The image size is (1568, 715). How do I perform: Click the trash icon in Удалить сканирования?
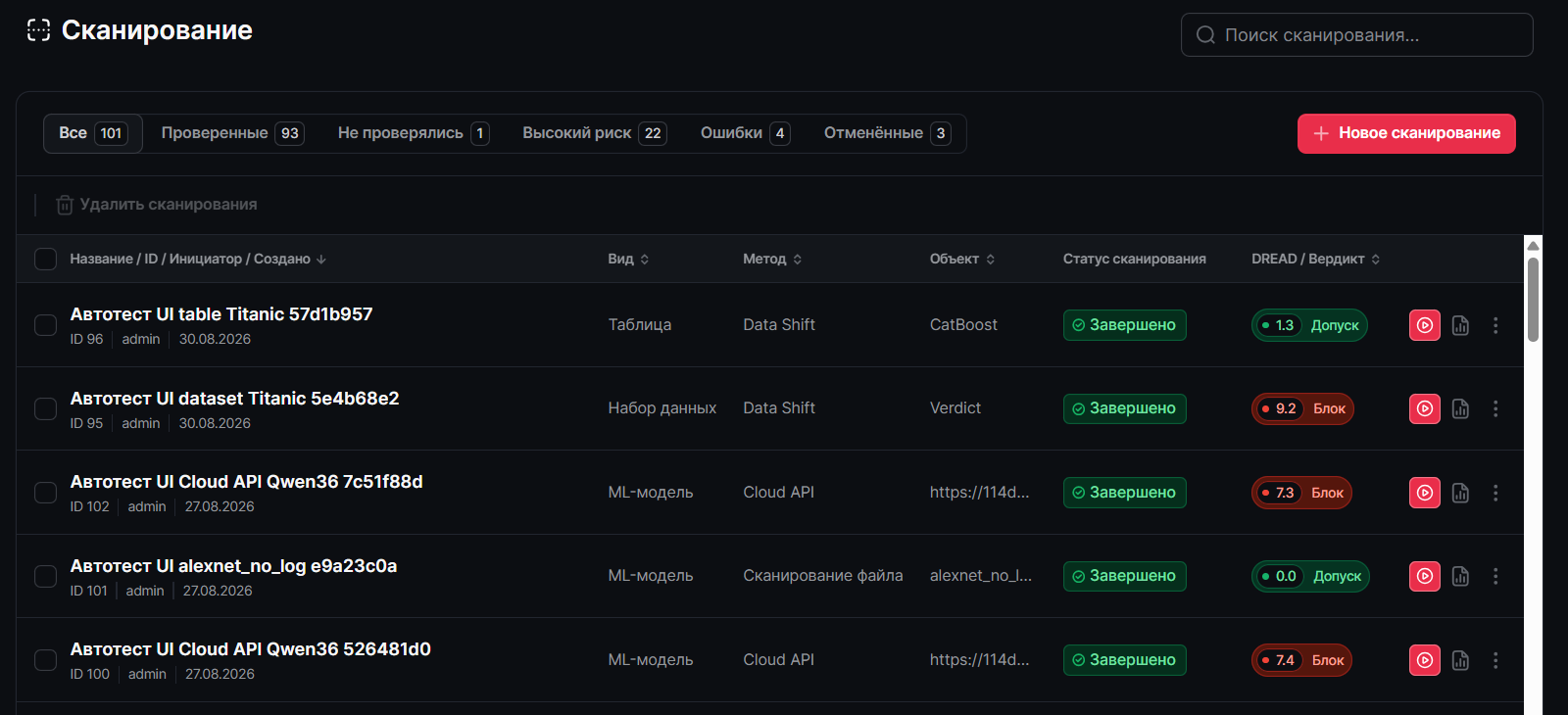(x=65, y=205)
